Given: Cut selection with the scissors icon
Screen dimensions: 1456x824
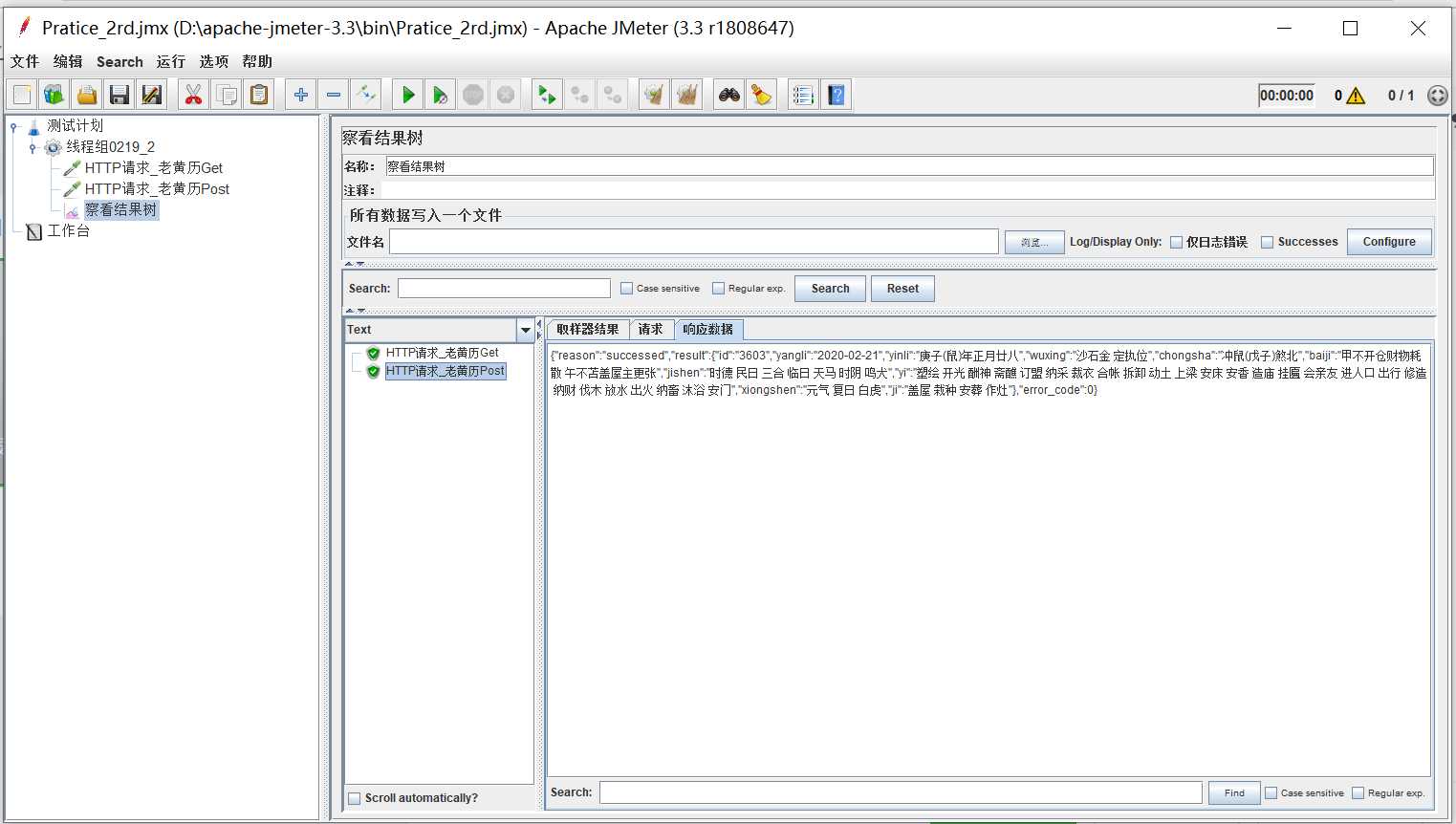Looking at the screenshot, I should click(194, 95).
